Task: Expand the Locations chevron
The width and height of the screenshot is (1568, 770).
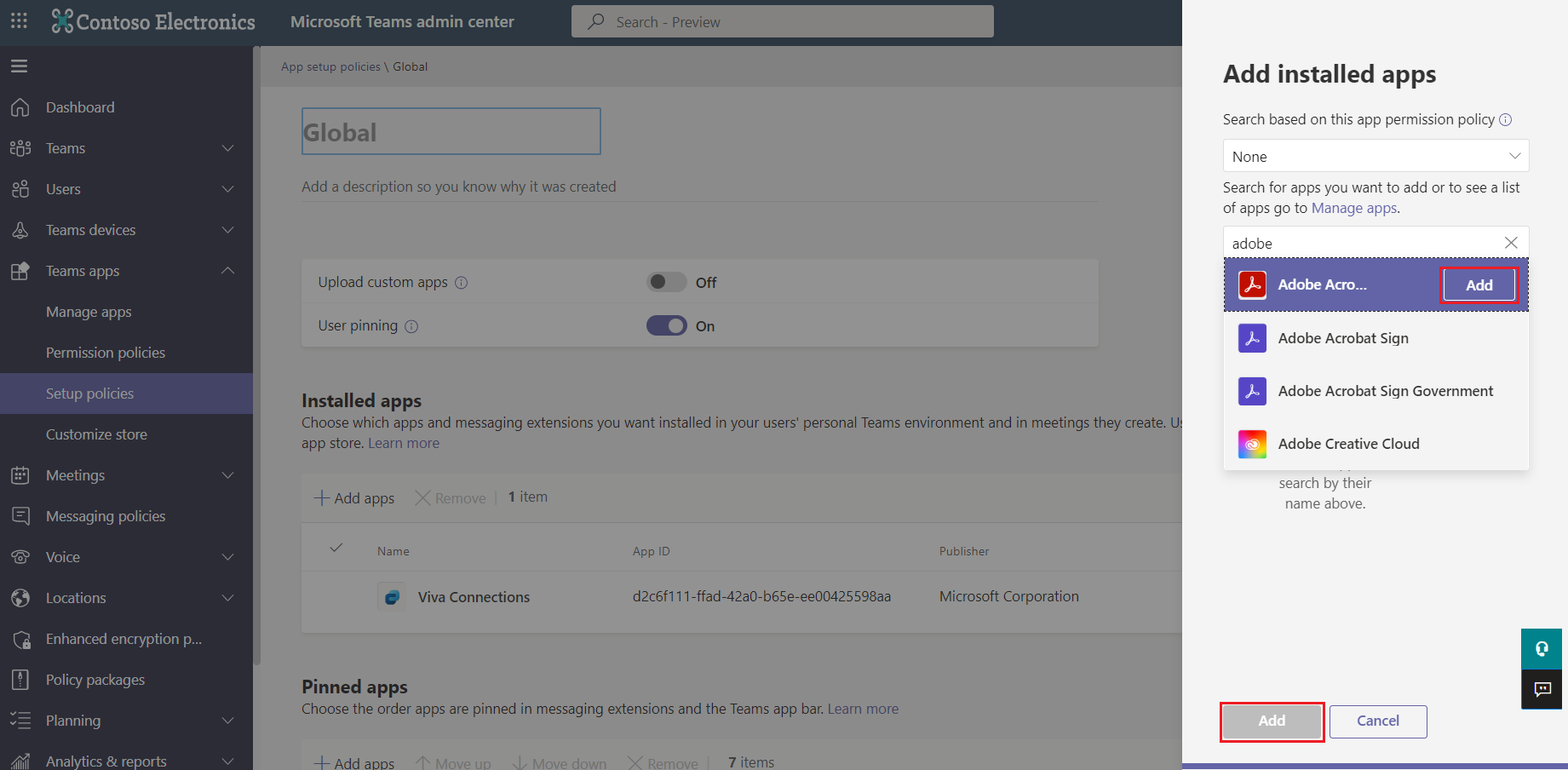Action: pos(227,598)
